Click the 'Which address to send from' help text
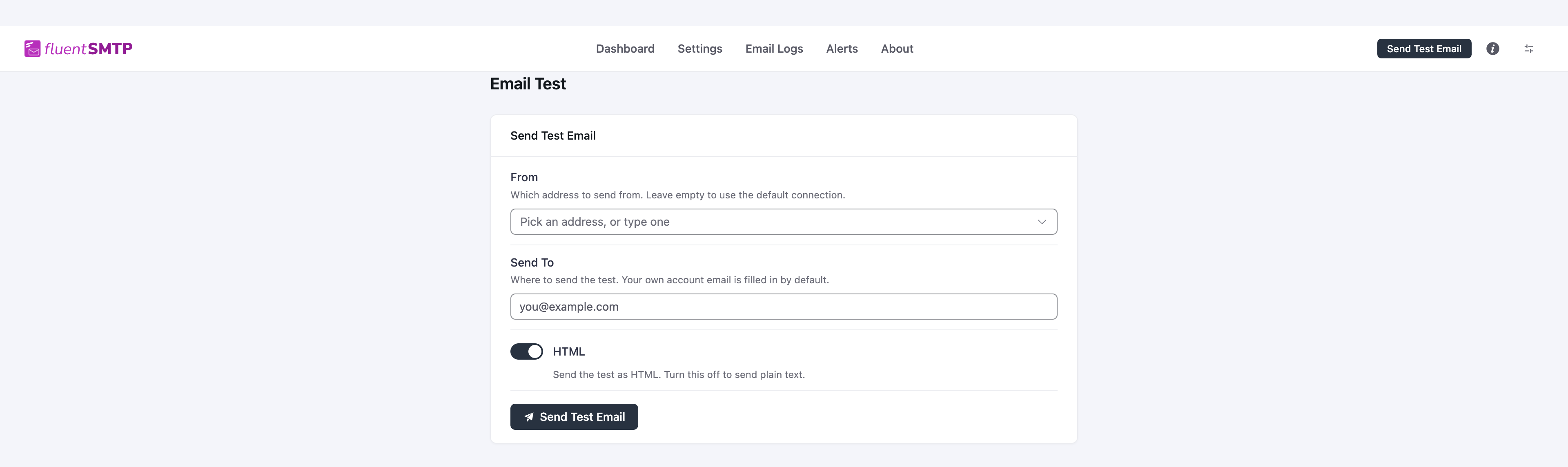This screenshot has height=467, width=1568. point(677,195)
